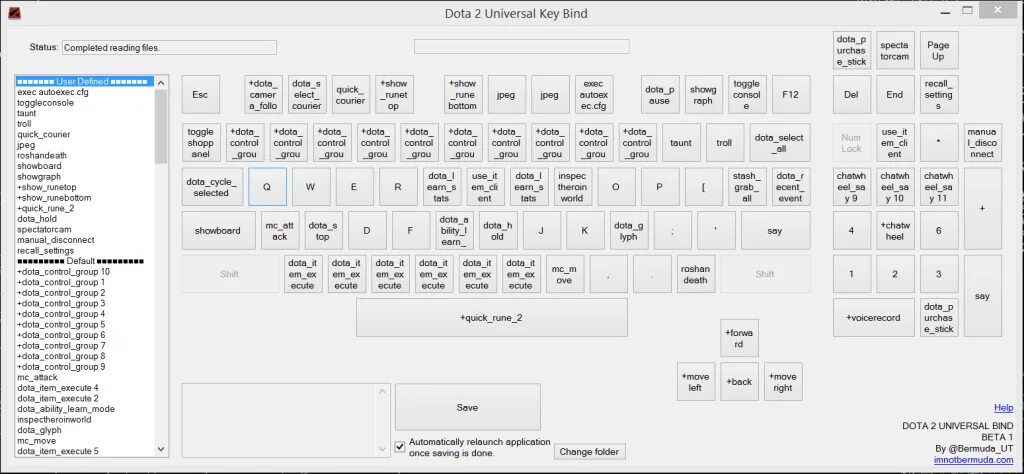Select the +show_runetop key
Screen dimensions: 1024x474
(x=394, y=95)
